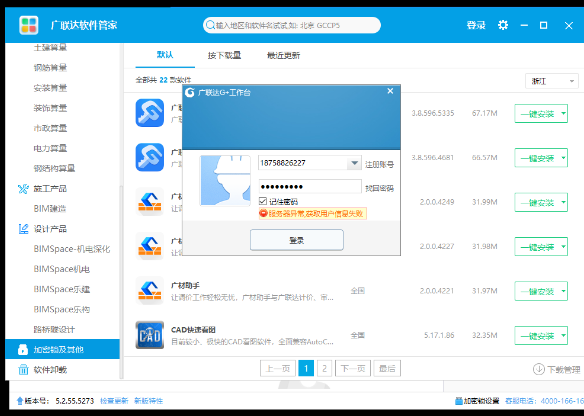
Task: Click the 广材助手 icon in version 2.0.0.4221 row
Action: tap(150, 290)
